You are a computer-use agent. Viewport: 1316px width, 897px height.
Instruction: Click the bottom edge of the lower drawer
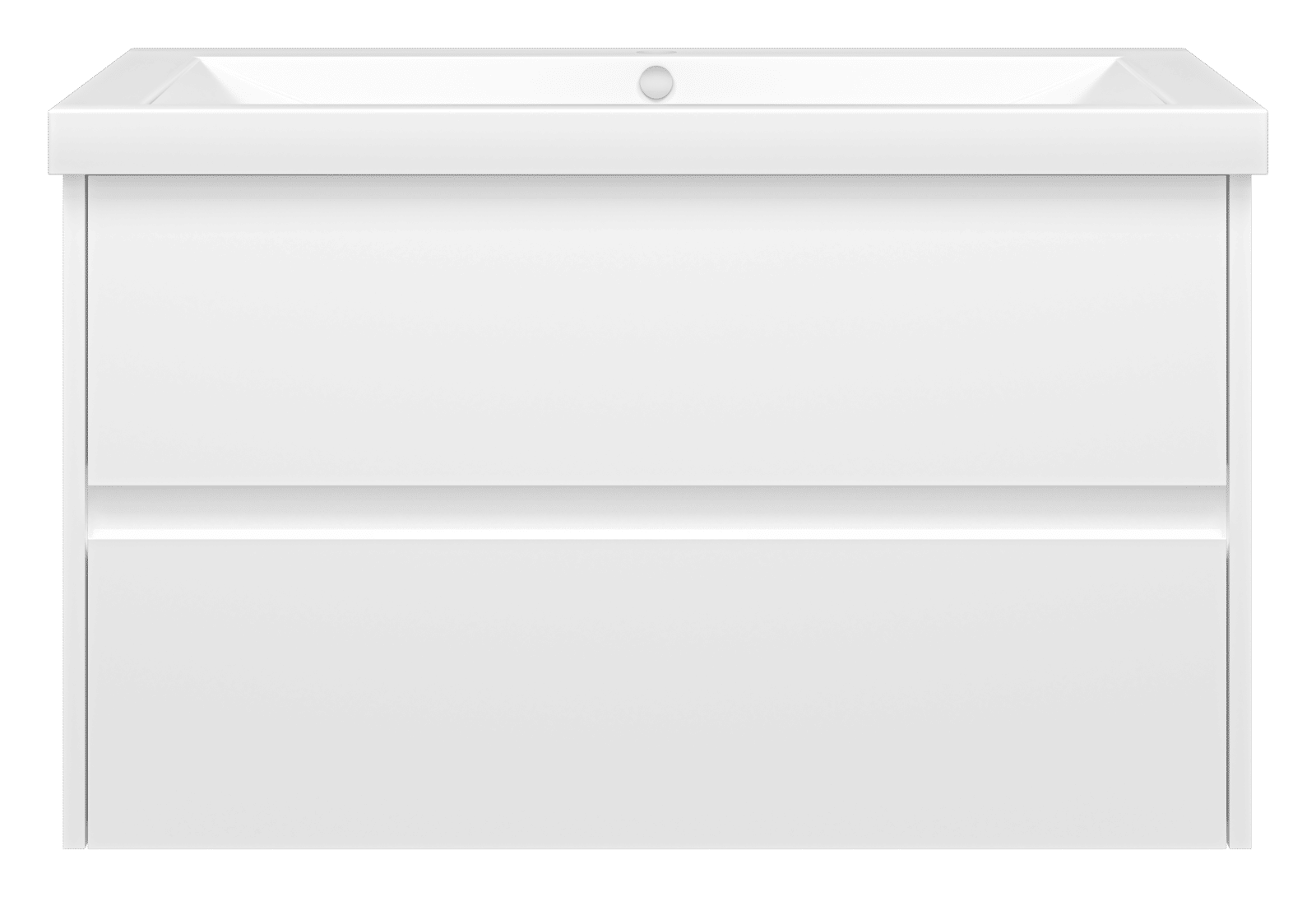click(657, 848)
